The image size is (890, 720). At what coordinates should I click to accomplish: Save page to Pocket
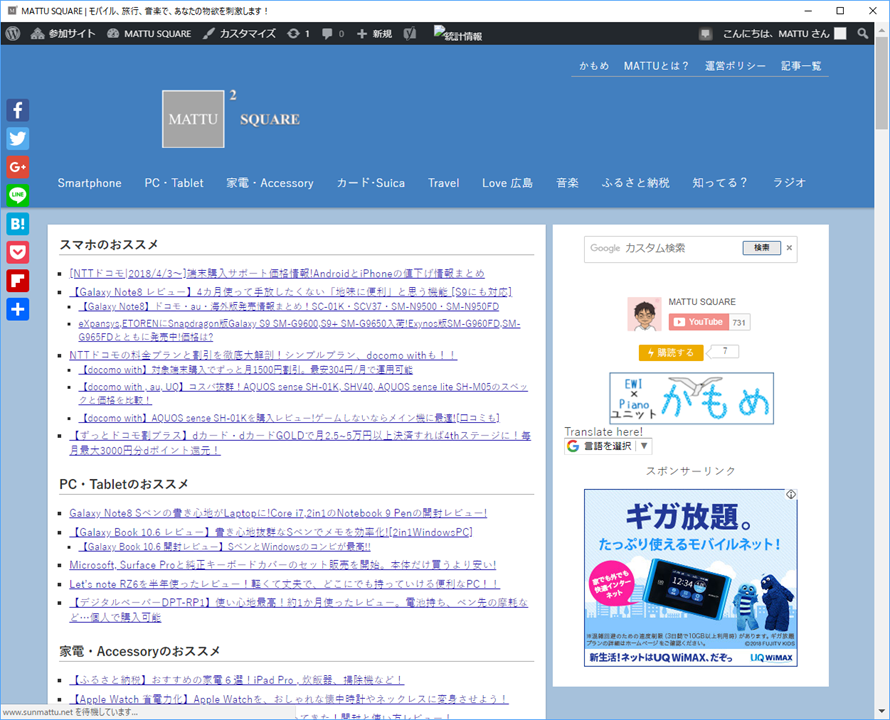[x=18, y=252]
